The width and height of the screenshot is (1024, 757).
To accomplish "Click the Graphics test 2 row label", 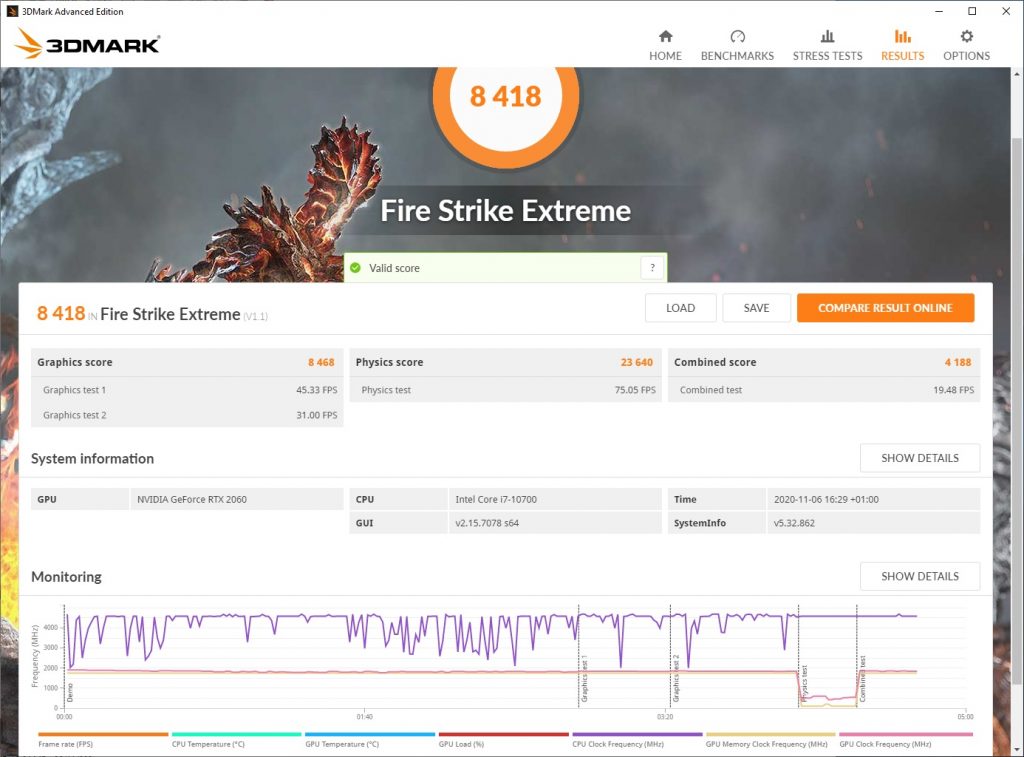I will 74,415.
